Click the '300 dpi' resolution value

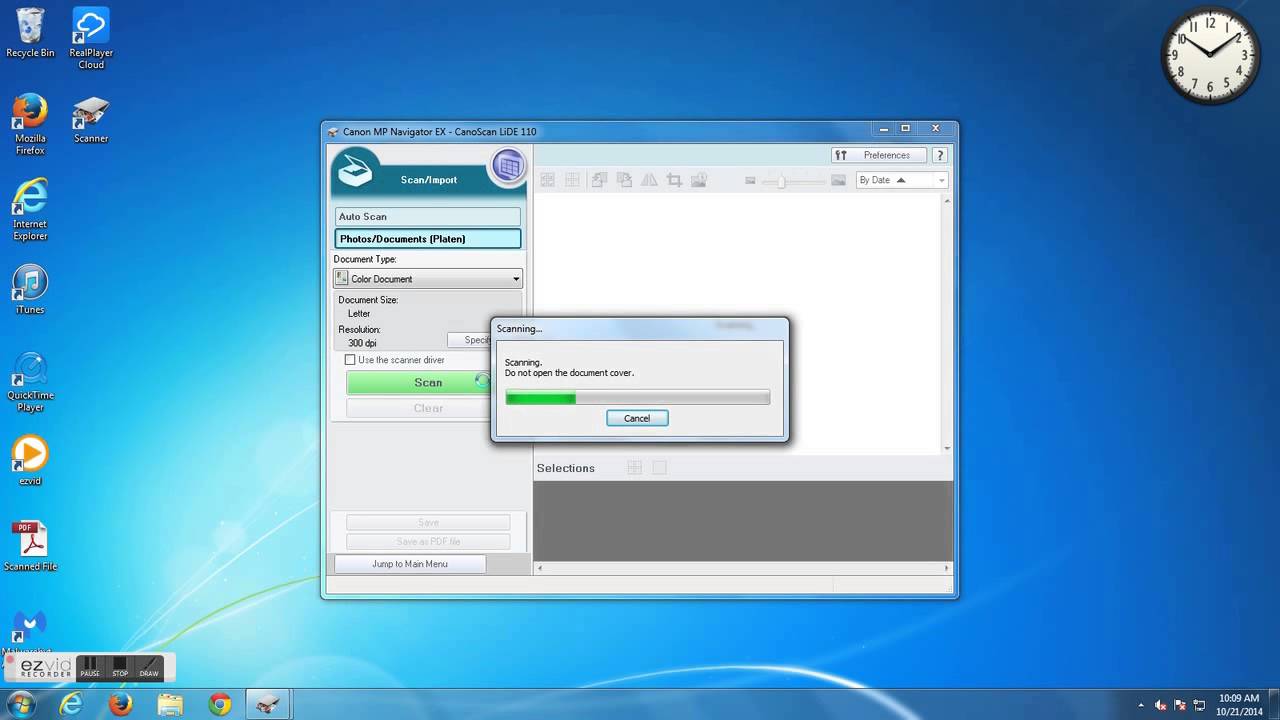tap(362, 343)
